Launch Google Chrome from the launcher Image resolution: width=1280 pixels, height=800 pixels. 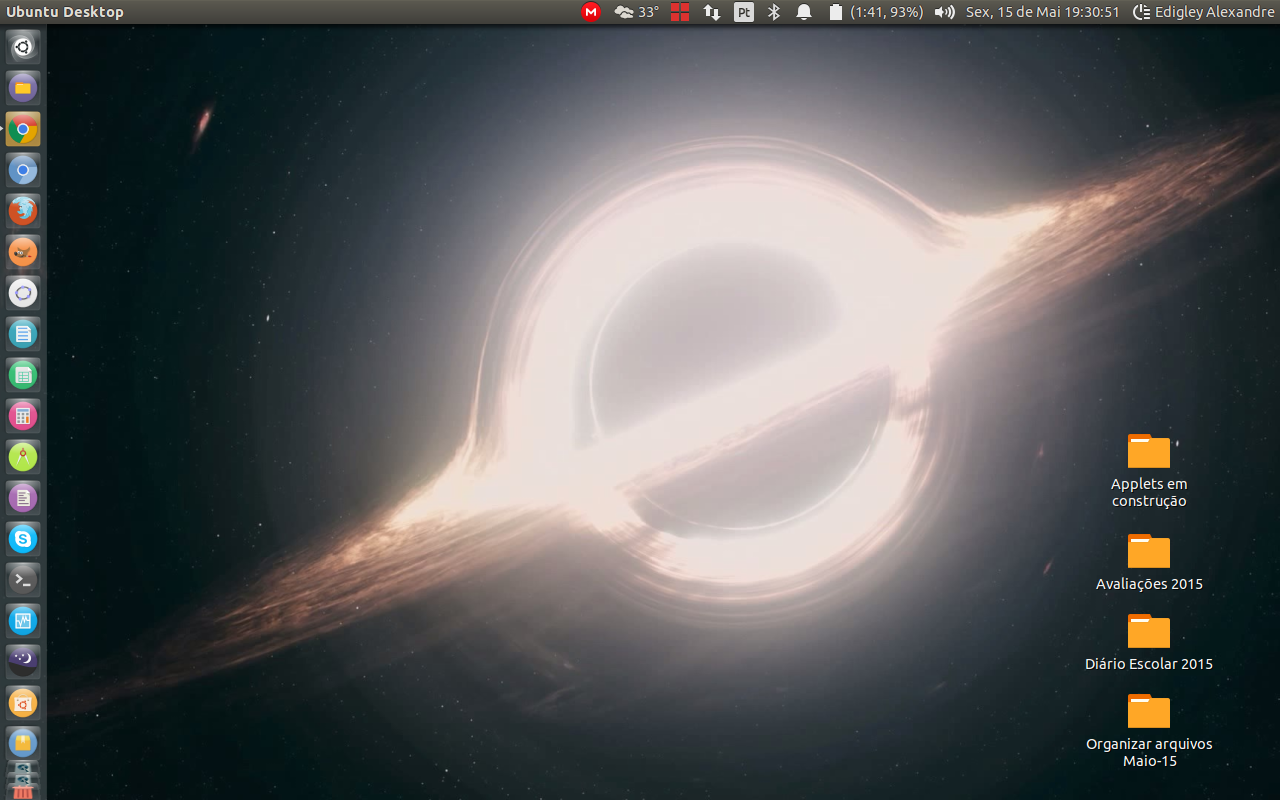[x=23, y=129]
